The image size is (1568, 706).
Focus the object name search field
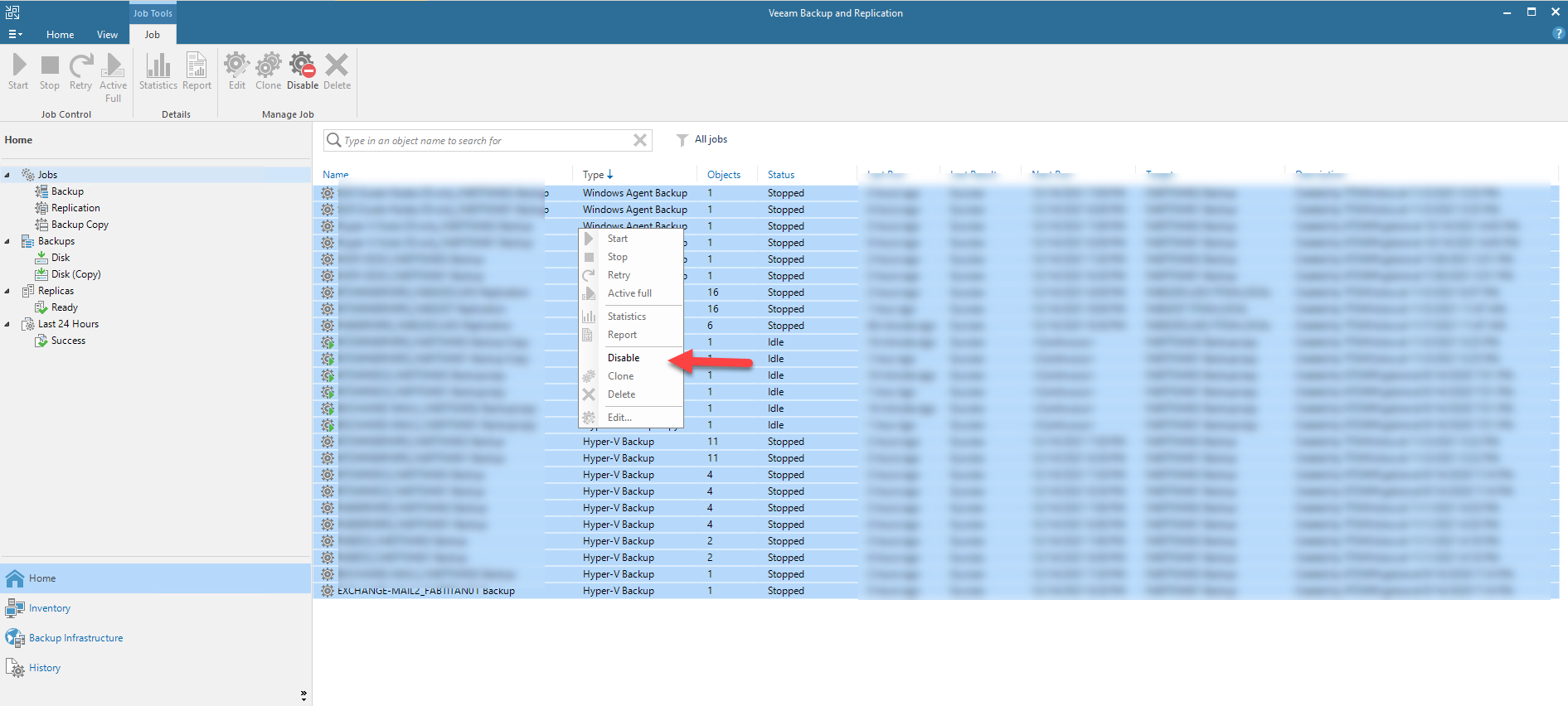point(488,140)
